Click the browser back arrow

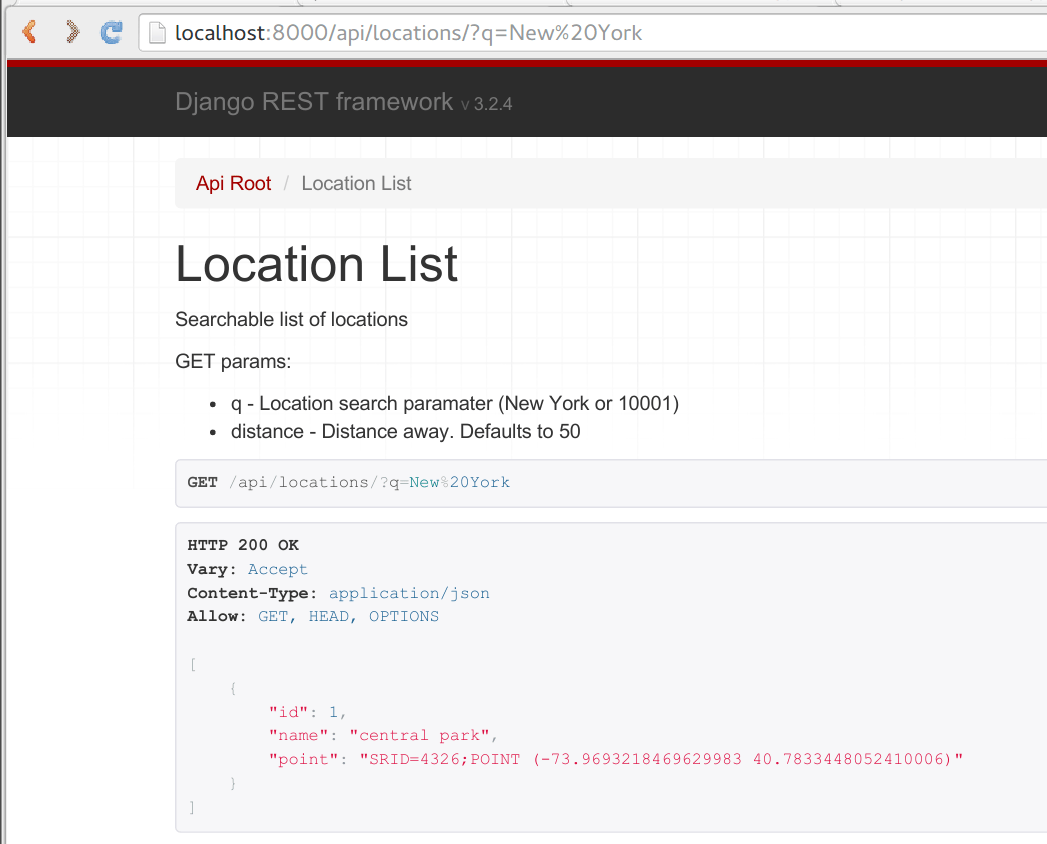tap(28, 31)
